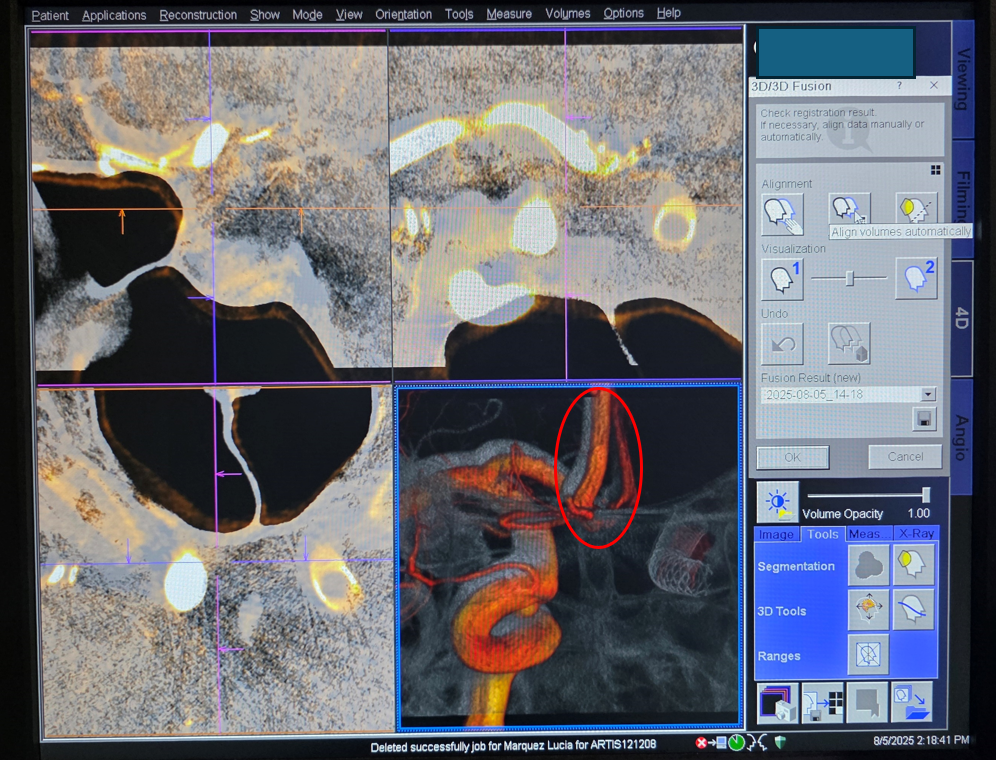Click the Ranges crosshair head icon
The width and height of the screenshot is (996, 760).
[x=868, y=655]
